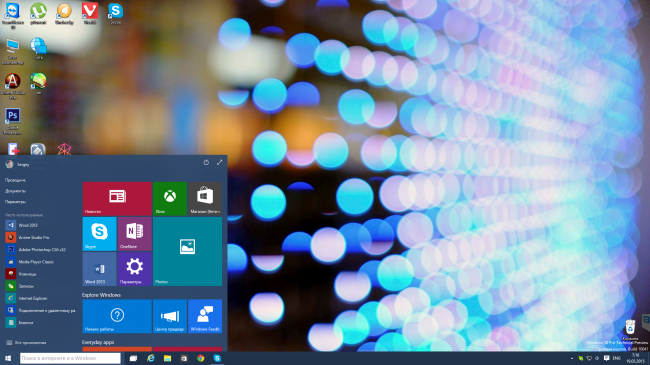Image resolution: width=650 pixels, height=365 pixels.
Task: Launch Anime Studio Pro desktop shortcut
Action: [x=12, y=86]
